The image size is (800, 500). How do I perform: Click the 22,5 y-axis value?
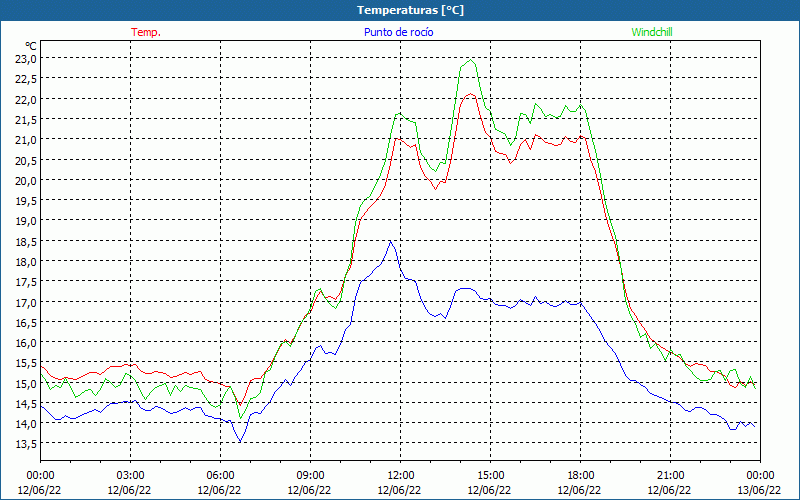pyautogui.click(x=26, y=79)
